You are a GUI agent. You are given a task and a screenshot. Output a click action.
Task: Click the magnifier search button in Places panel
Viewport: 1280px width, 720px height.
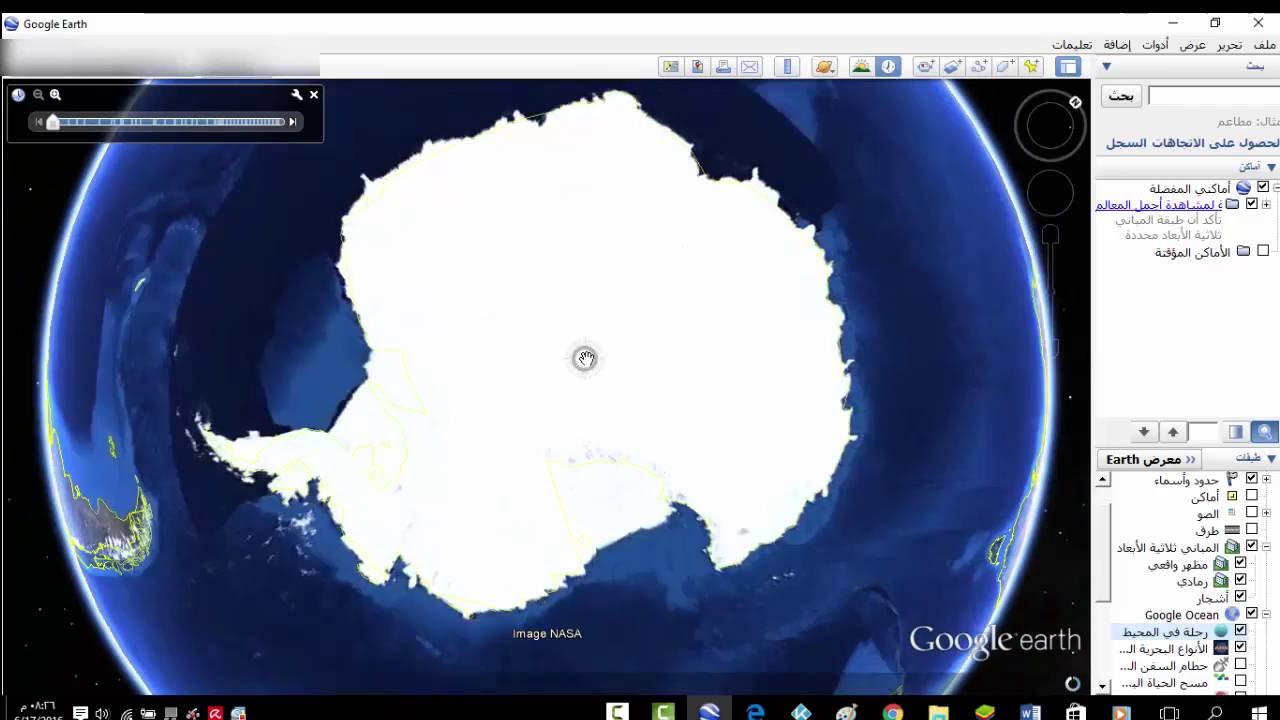pyautogui.click(x=1265, y=432)
